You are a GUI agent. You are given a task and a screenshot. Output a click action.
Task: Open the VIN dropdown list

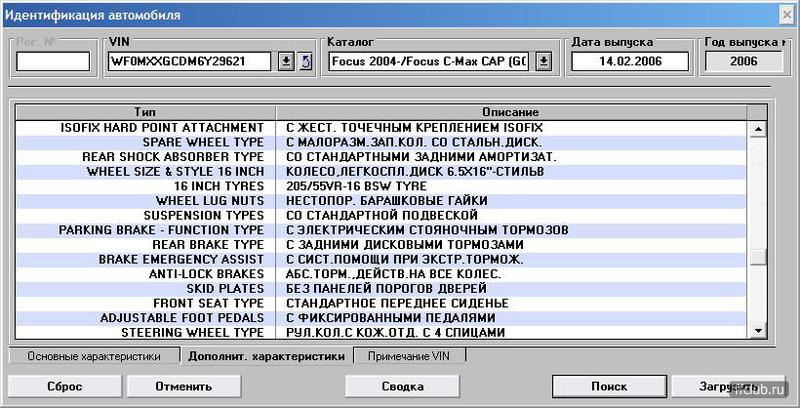(286, 62)
